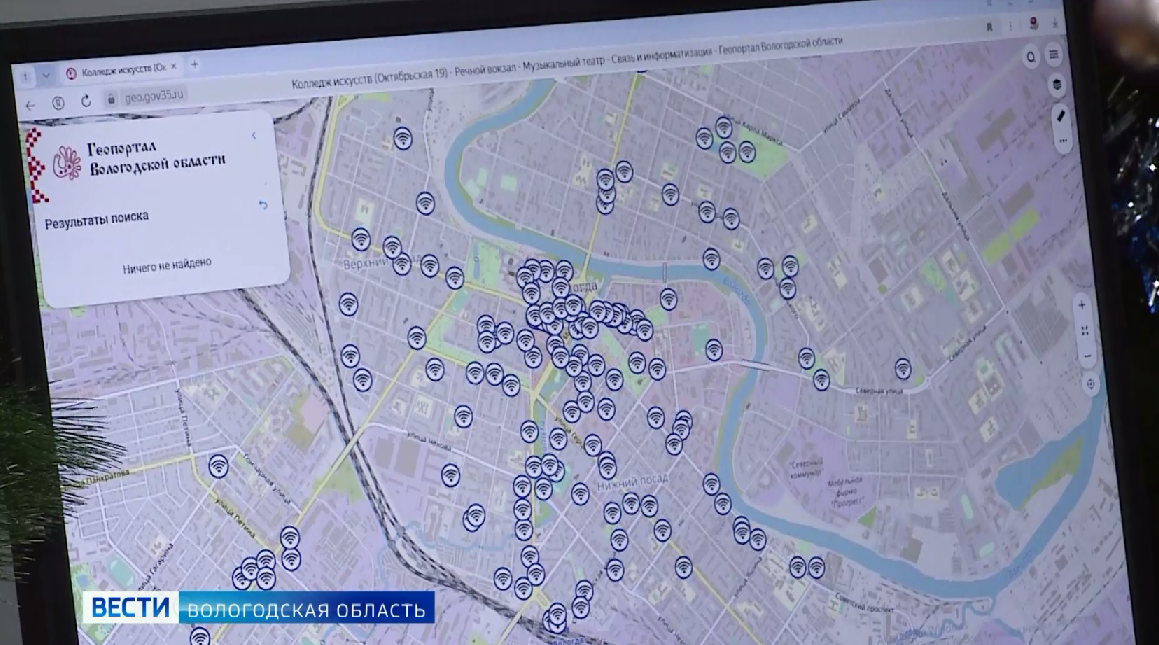Open the map menu list icon
Image resolution: width=1159 pixels, height=645 pixels.
1054,54
